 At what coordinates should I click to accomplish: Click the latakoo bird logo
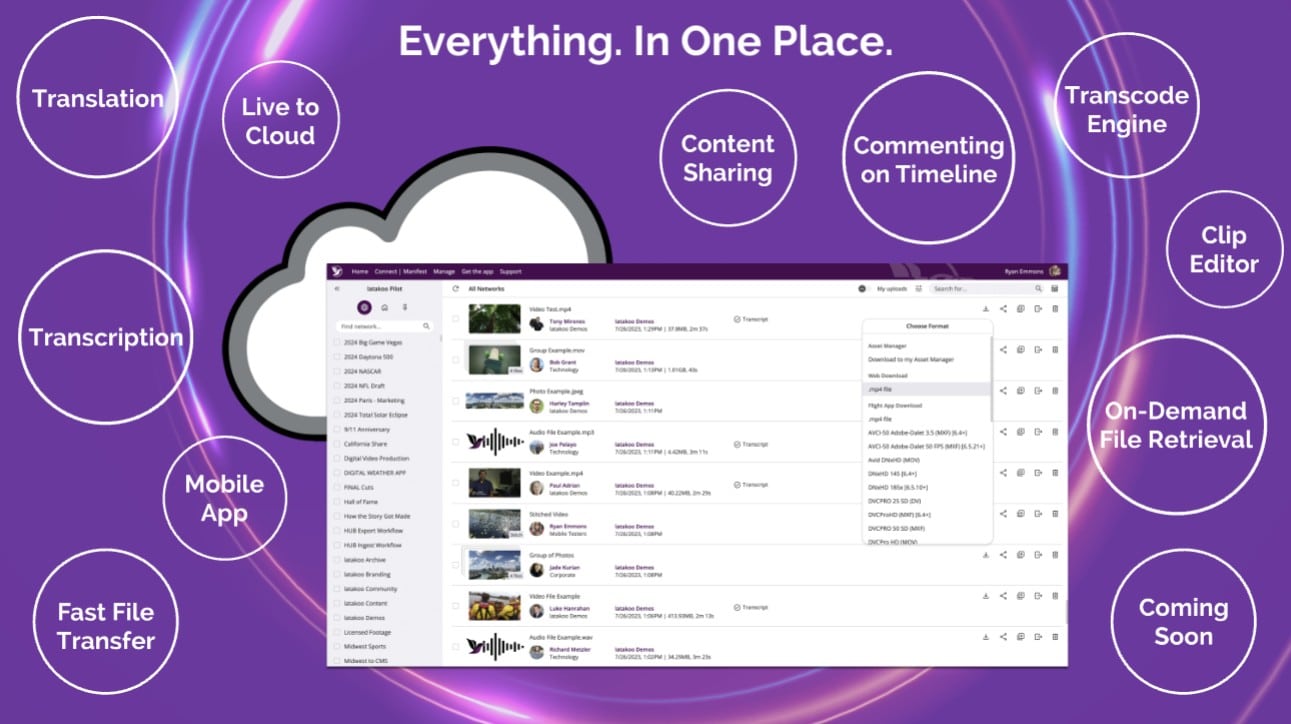(x=338, y=271)
